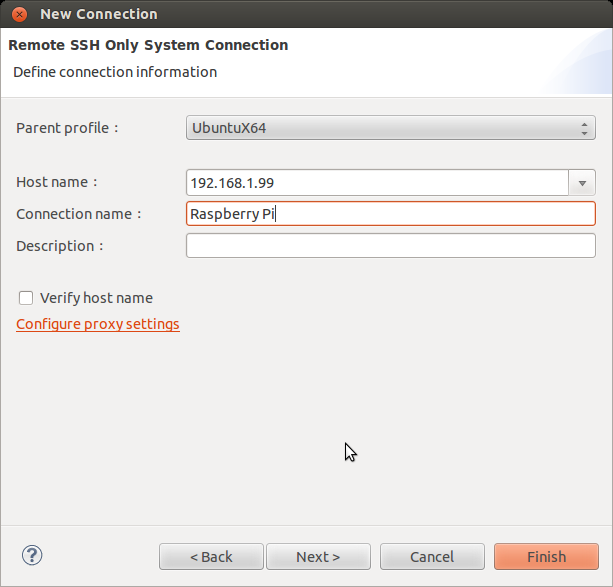Viewport: 613px width, 587px height.
Task: Click the Connection name label
Action: click(79, 214)
